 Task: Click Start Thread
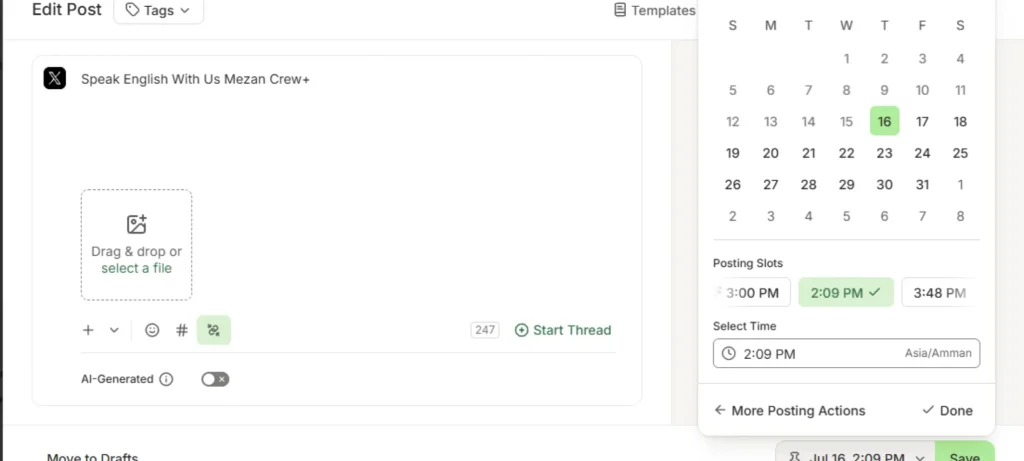click(x=563, y=330)
